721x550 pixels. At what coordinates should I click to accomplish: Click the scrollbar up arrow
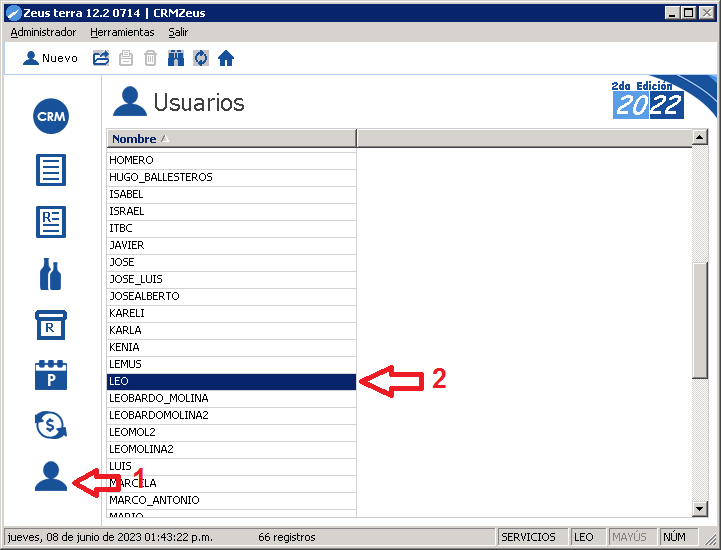[700, 139]
